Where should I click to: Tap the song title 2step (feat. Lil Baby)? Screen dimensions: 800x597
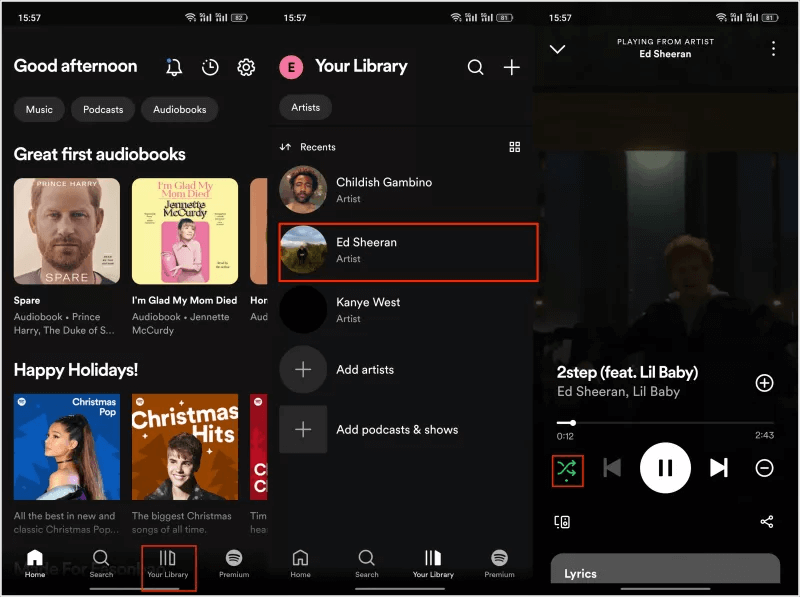[627, 372]
